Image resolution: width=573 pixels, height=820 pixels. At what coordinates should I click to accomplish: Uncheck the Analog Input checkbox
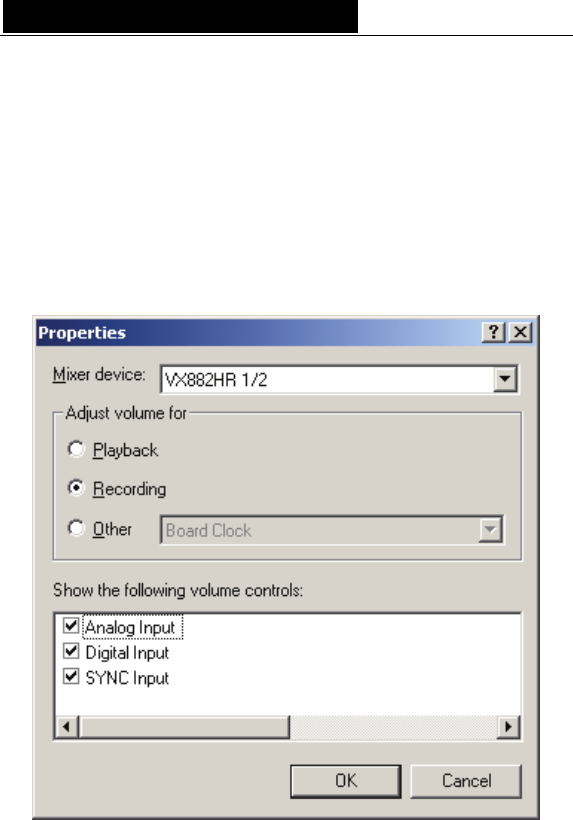tap(71, 625)
